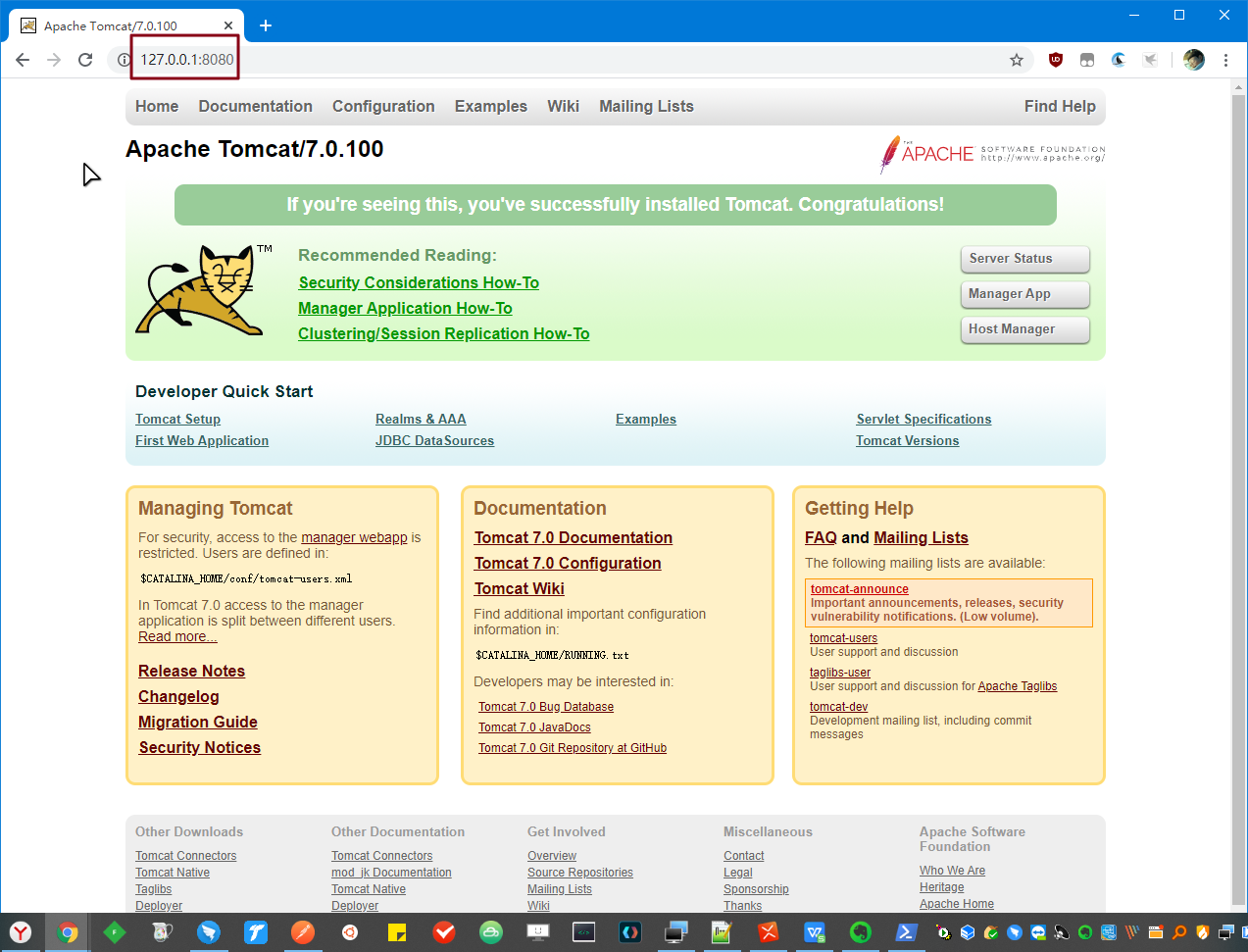Open Manager Application How-To link
1248x952 pixels.
click(405, 308)
